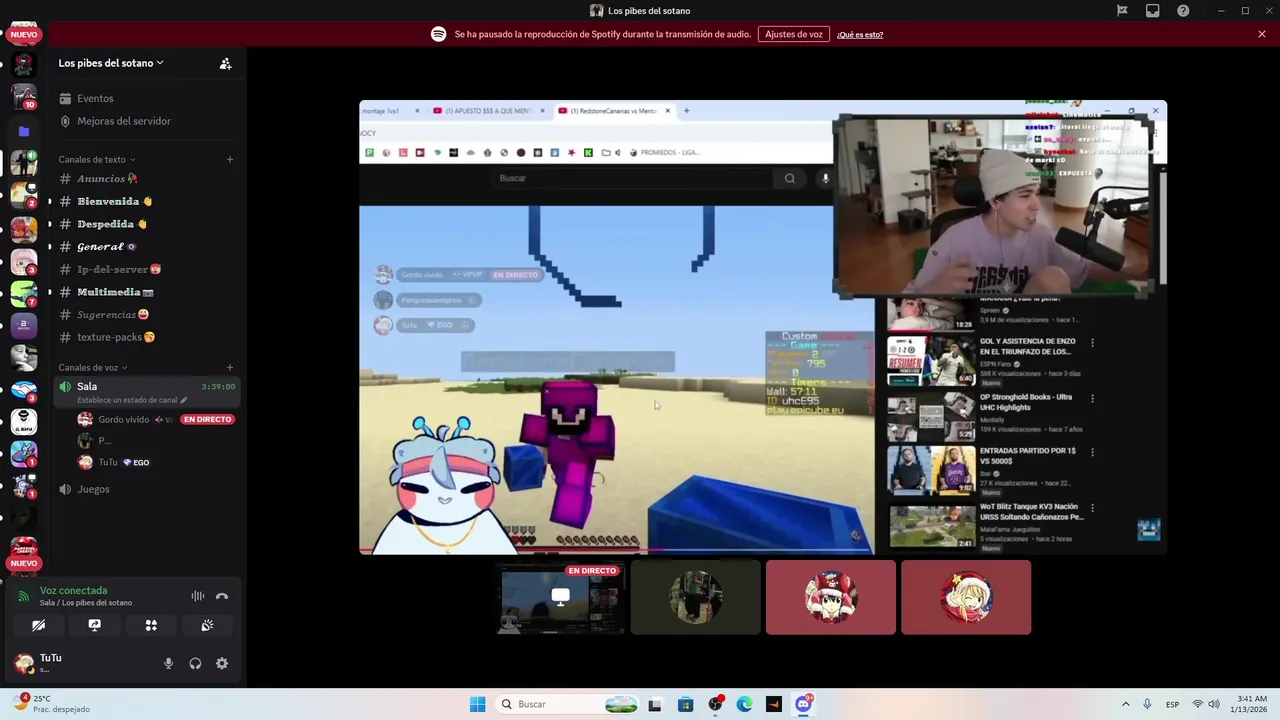Toggle noise suppression waveform icon
This screenshot has width=1280, height=720.
coord(198,596)
